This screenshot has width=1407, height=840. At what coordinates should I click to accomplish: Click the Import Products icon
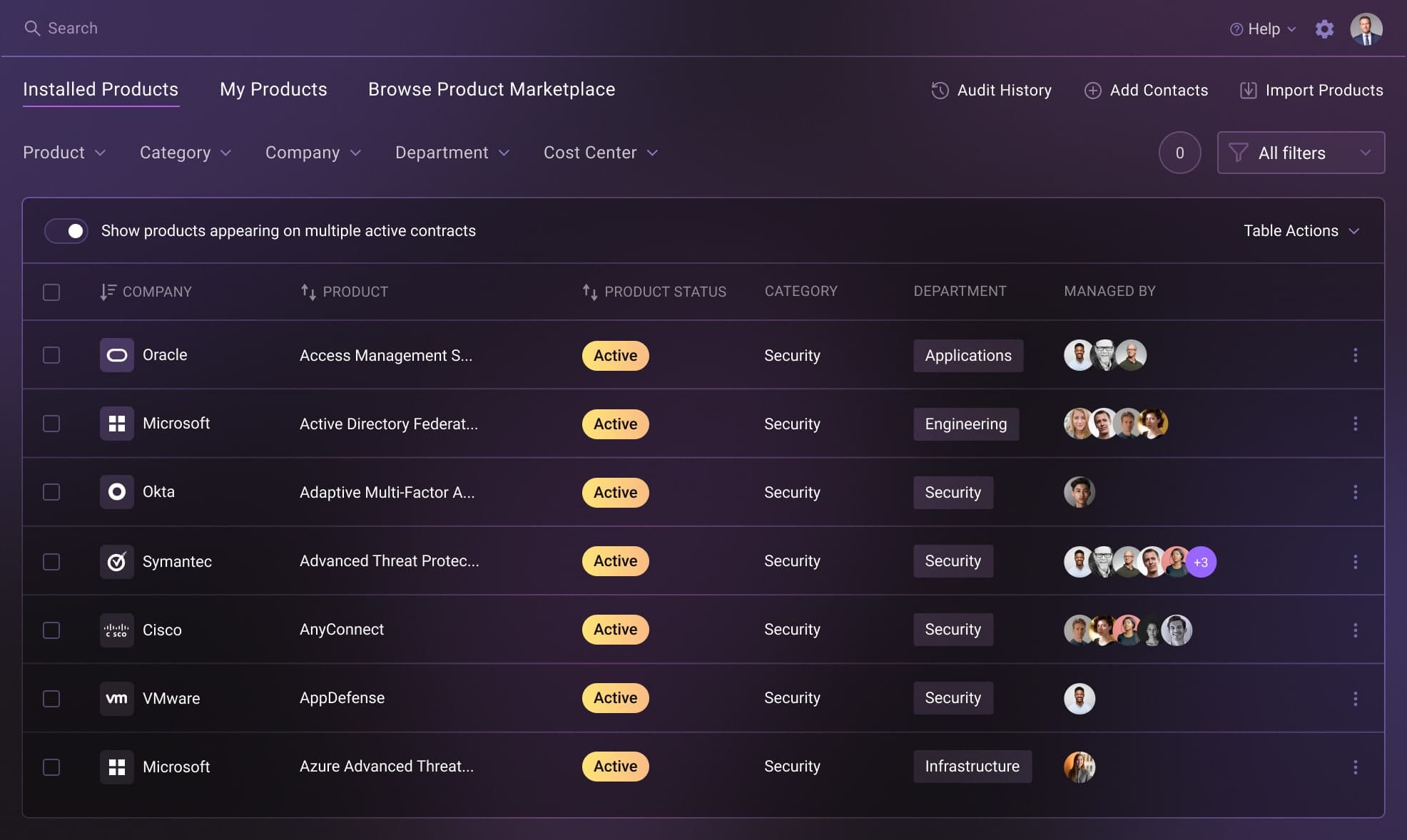1248,91
